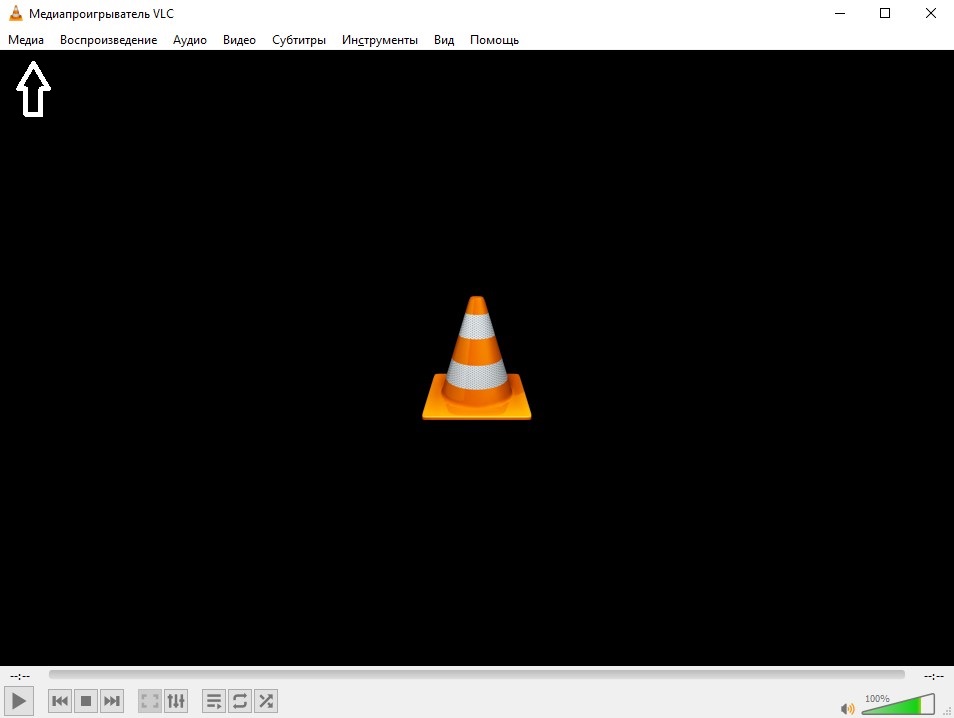The width and height of the screenshot is (954, 718).
Task: Click the VLC cone title bar icon
Action: click(x=16, y=13)
